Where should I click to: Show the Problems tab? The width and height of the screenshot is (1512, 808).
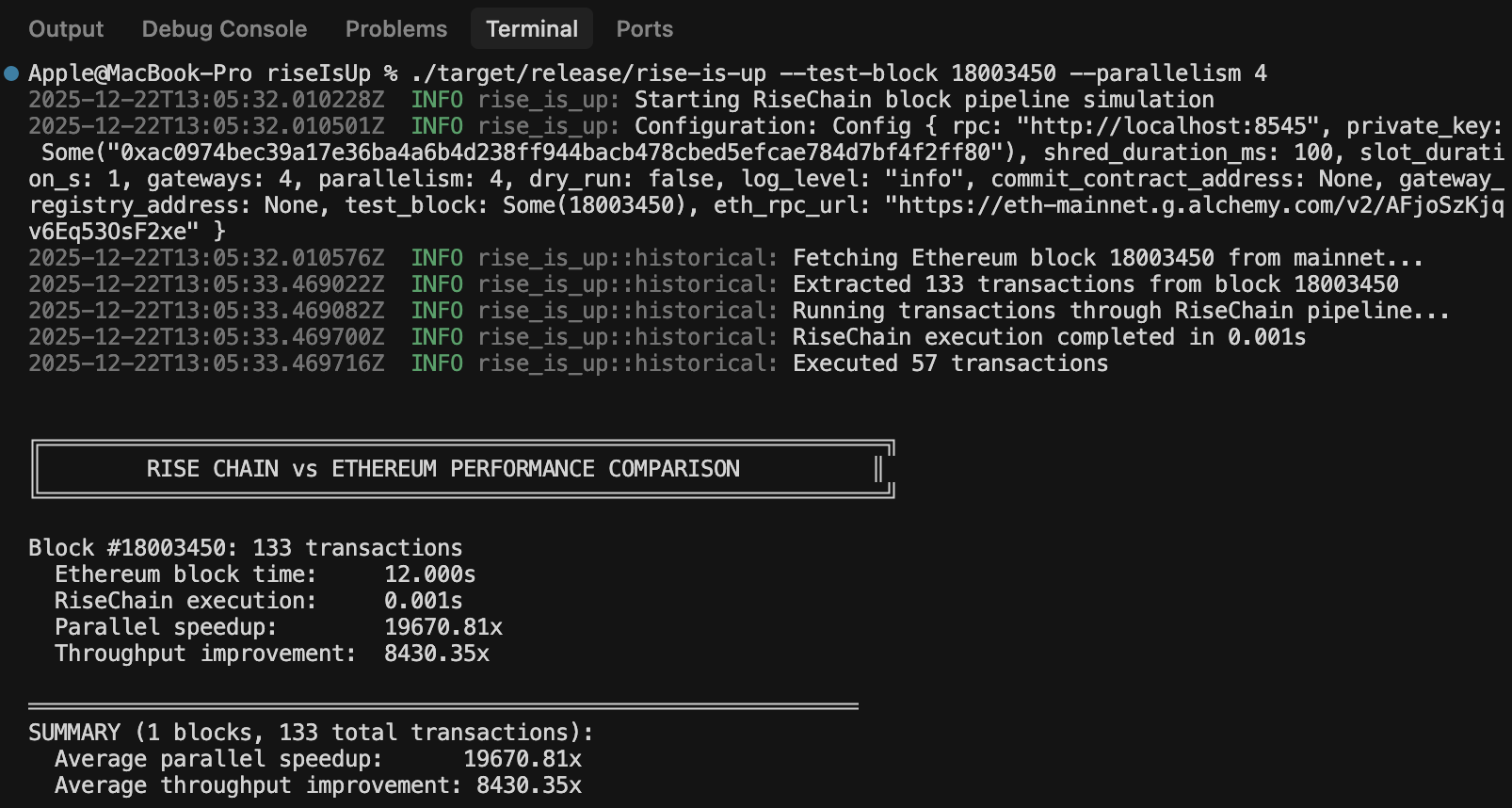[395, 29]
